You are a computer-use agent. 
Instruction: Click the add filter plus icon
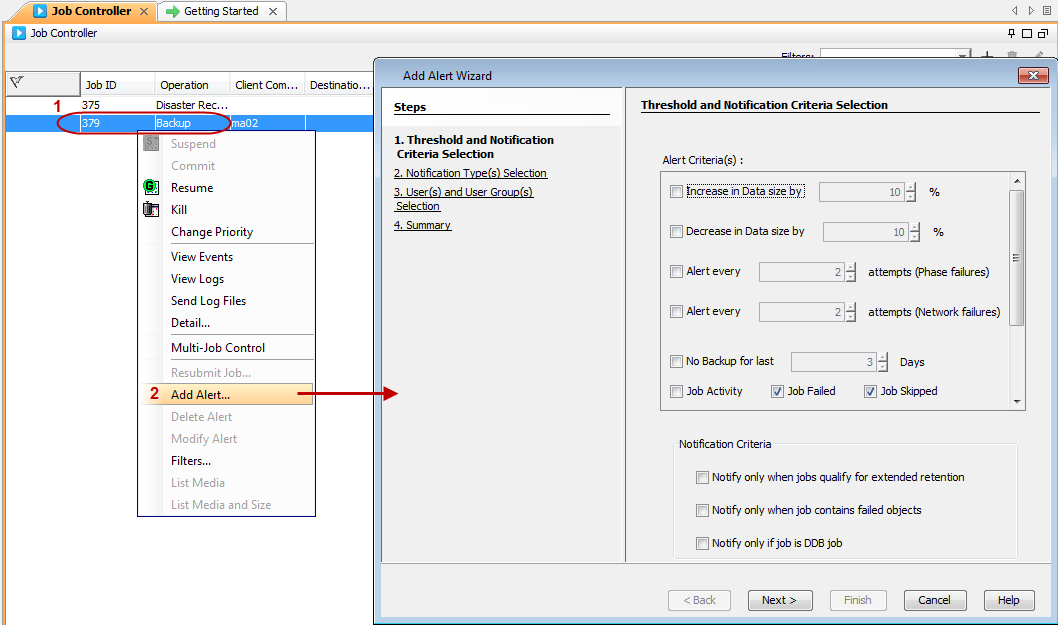(x=987, y=57)
